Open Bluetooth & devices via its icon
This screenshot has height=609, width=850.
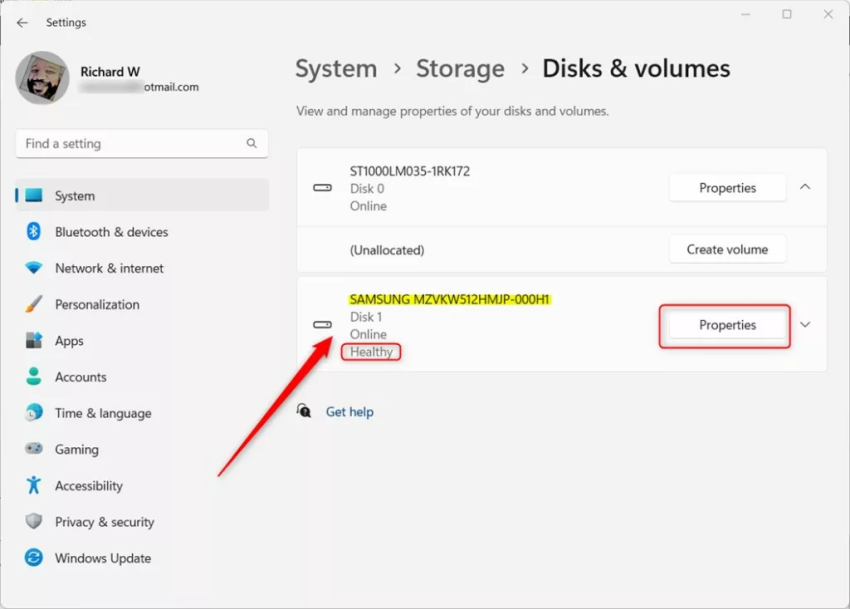click(x=34, y=232)
